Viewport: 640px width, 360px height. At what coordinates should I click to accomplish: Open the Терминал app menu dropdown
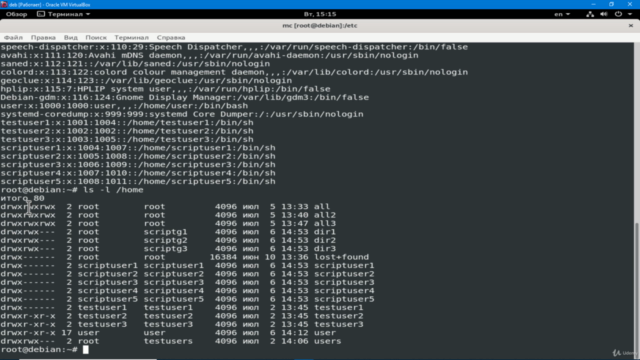coord(64,14)
